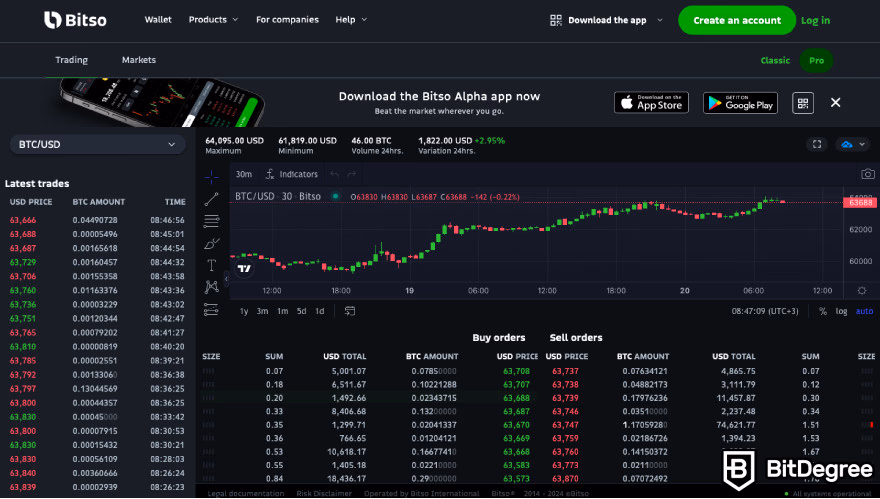880x499 pixels.
Task: Set chart range to 5d
Action: click(301, 311)
